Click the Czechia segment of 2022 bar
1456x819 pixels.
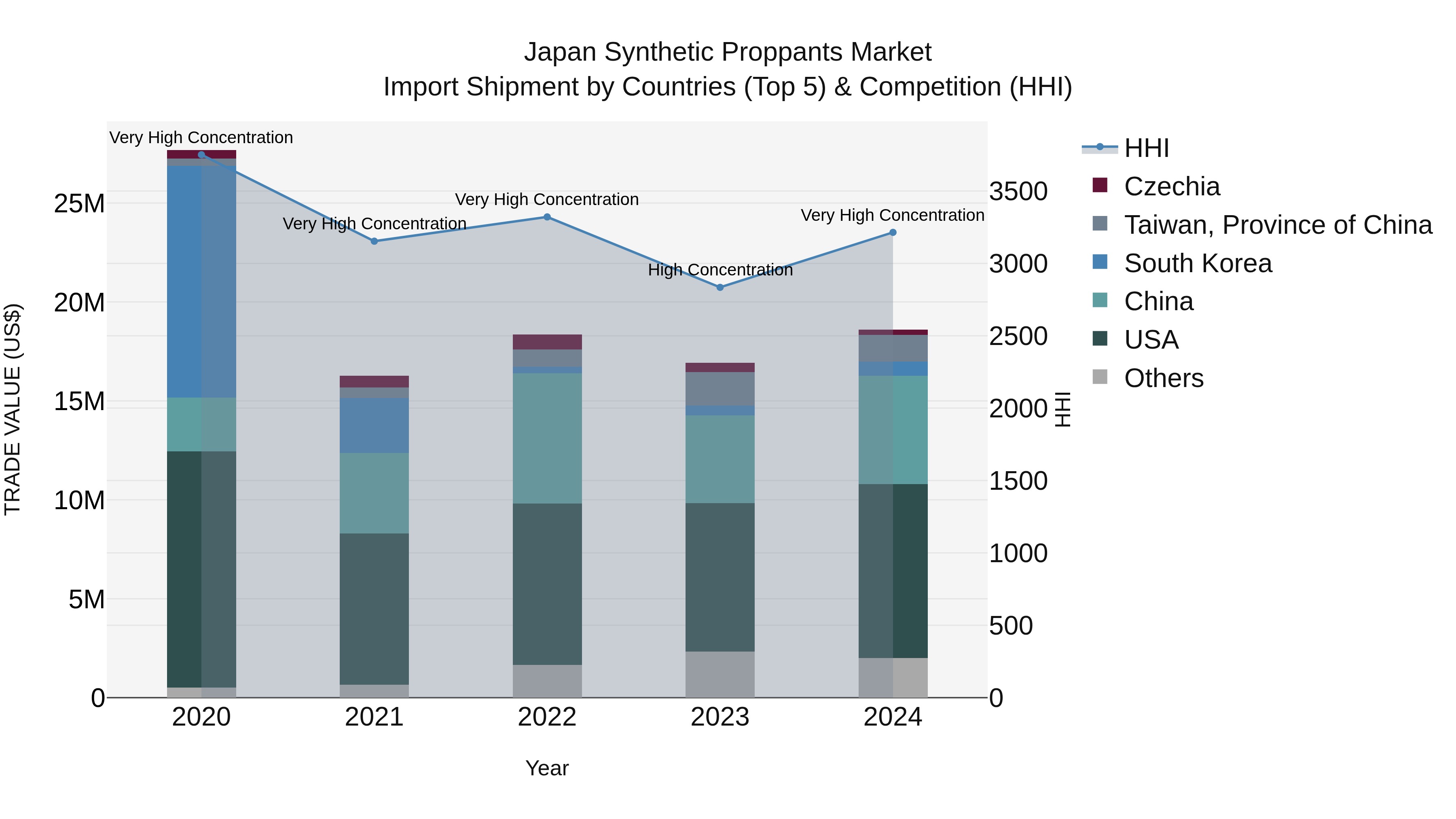pyautogui.click(x=547, y=342)
